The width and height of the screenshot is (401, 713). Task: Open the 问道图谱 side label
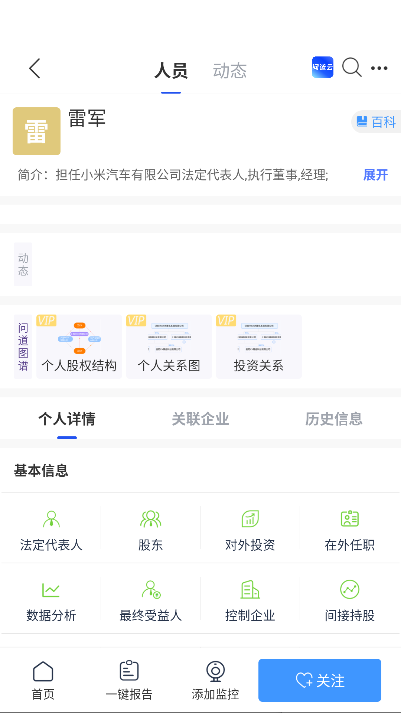coord(23,347)
